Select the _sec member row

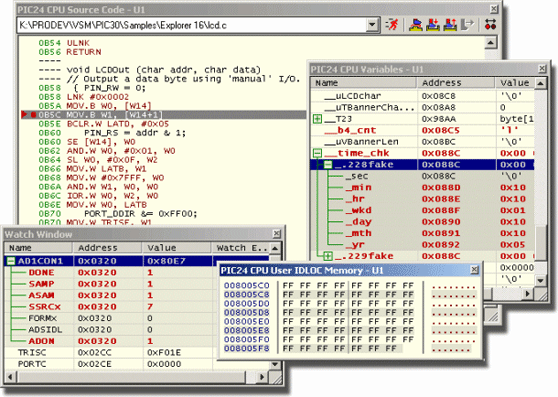click(x=422, y=176)
